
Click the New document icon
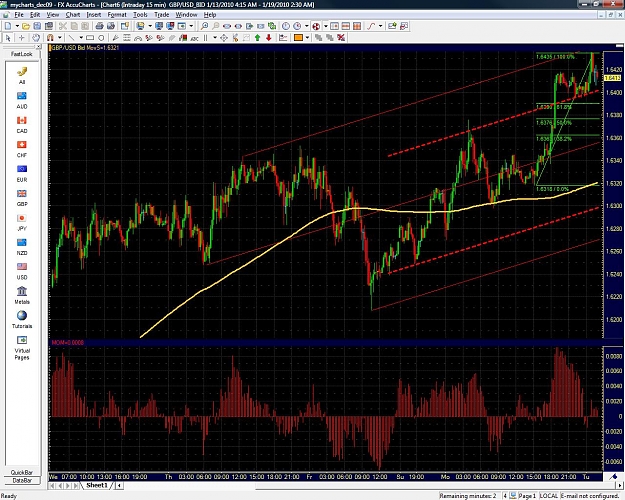click(8, 26)
